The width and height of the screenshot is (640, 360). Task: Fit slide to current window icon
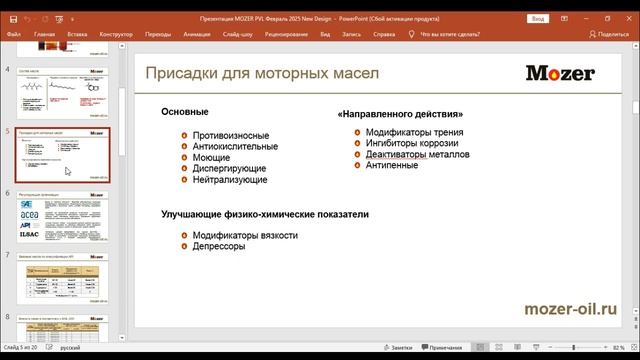pos(634,347)
